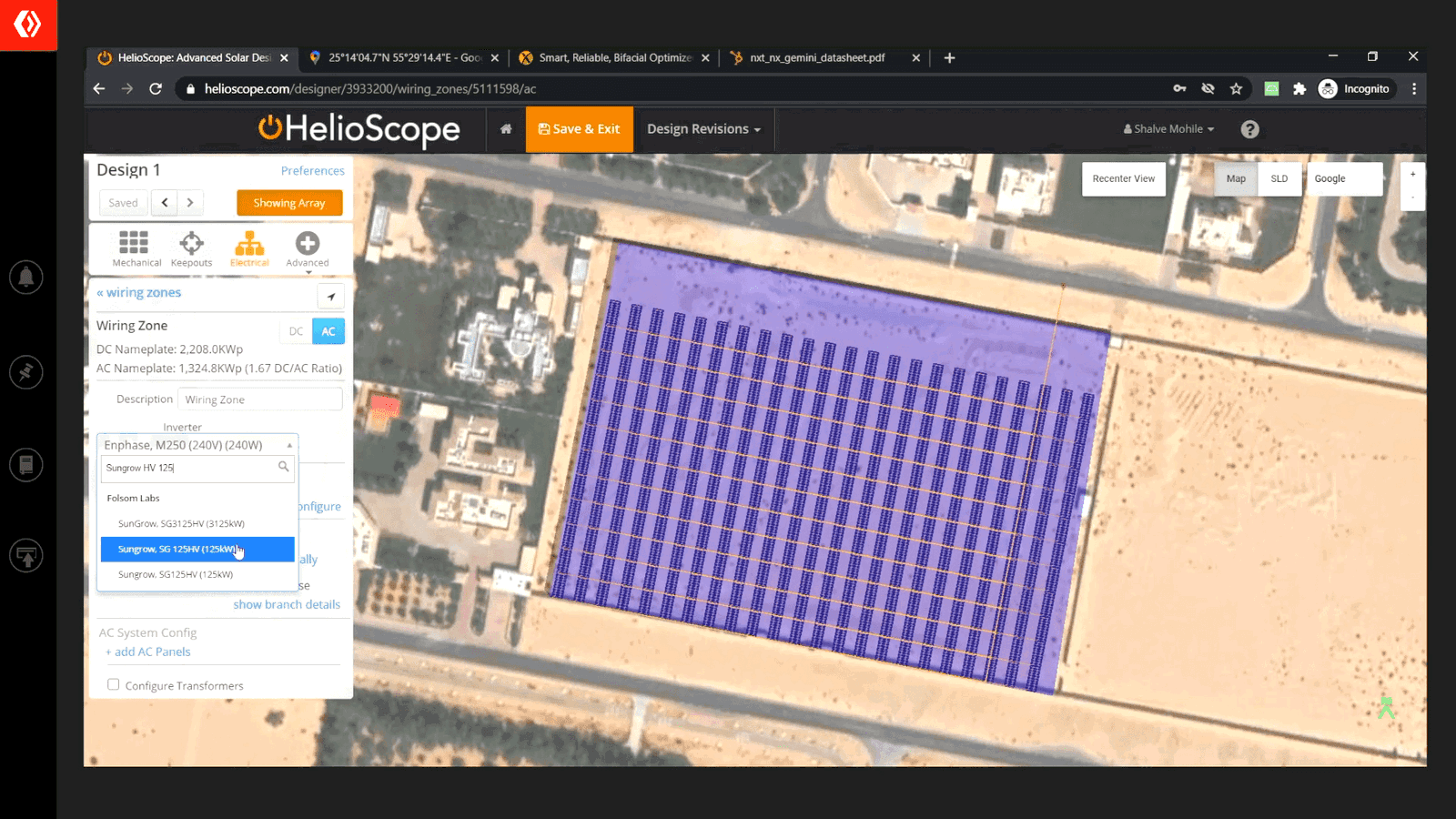Bookmark this page with the star icon

point(1236,88)
